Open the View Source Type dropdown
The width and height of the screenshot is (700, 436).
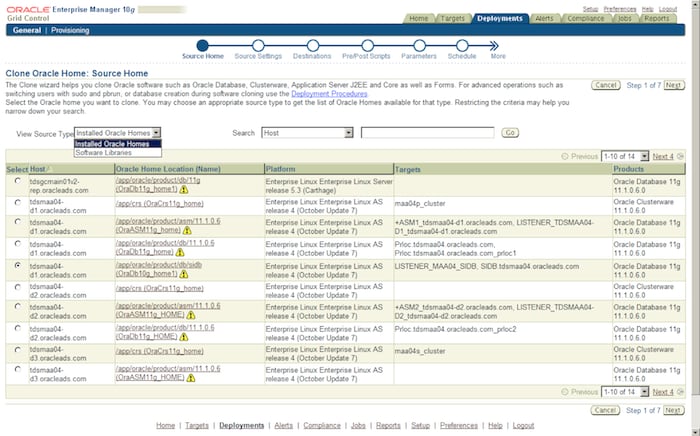117,133
